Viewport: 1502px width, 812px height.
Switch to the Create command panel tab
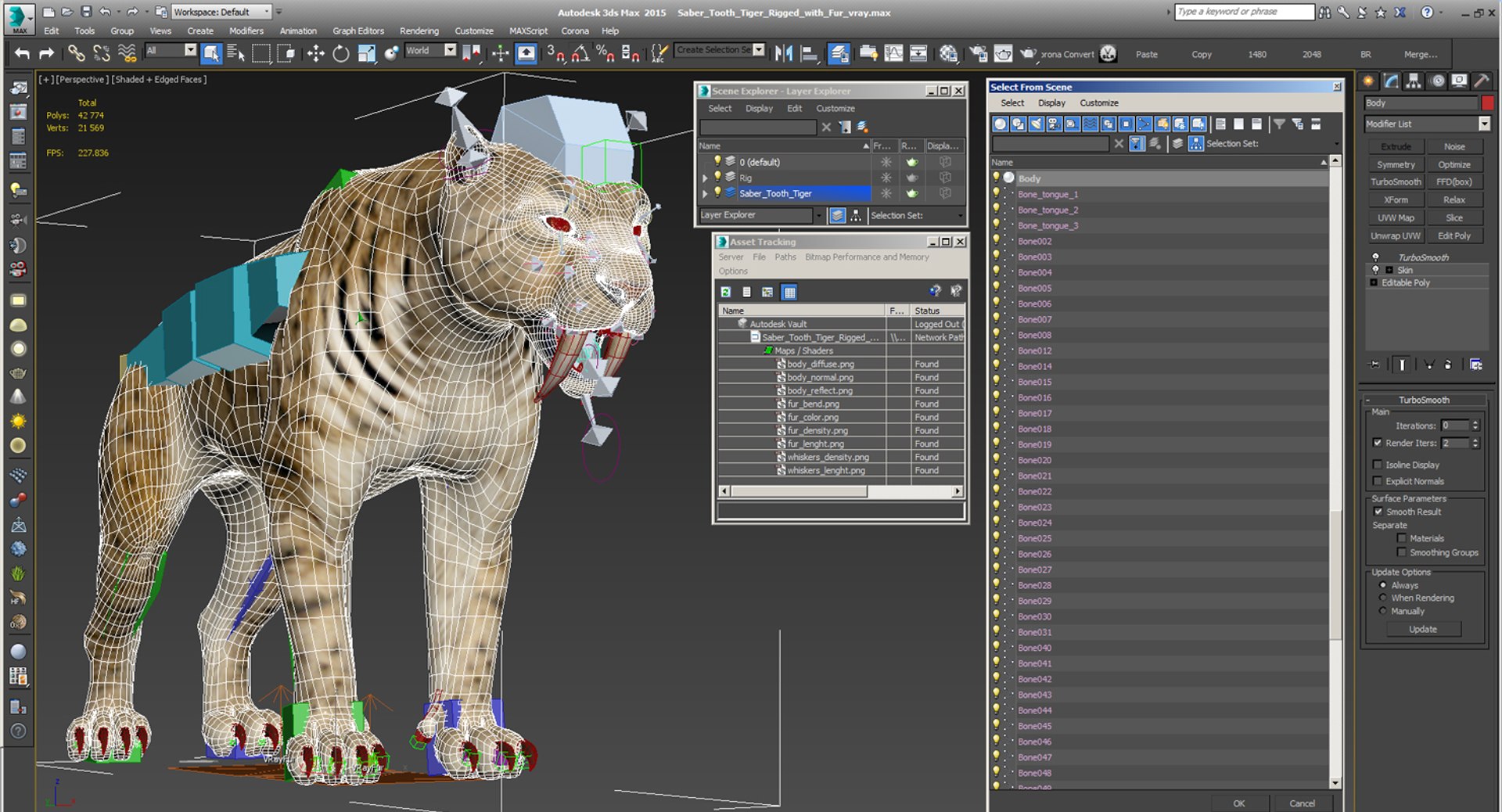tap(1368, 81)
